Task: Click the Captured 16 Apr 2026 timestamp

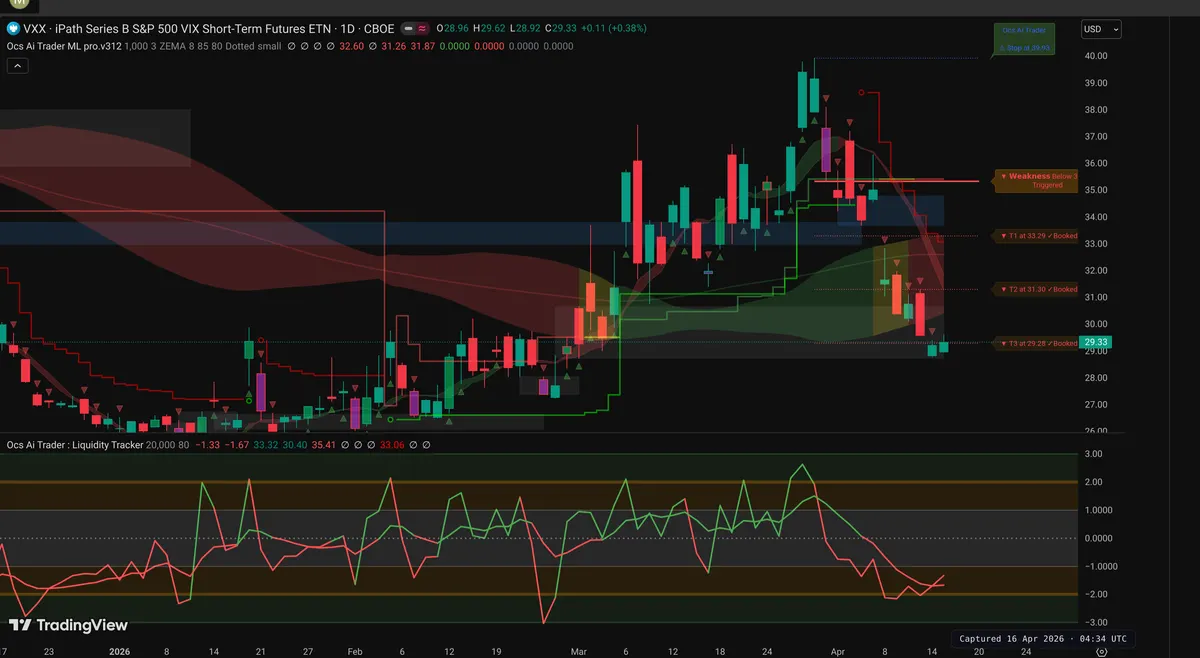Action: [x=1042, y=638]
